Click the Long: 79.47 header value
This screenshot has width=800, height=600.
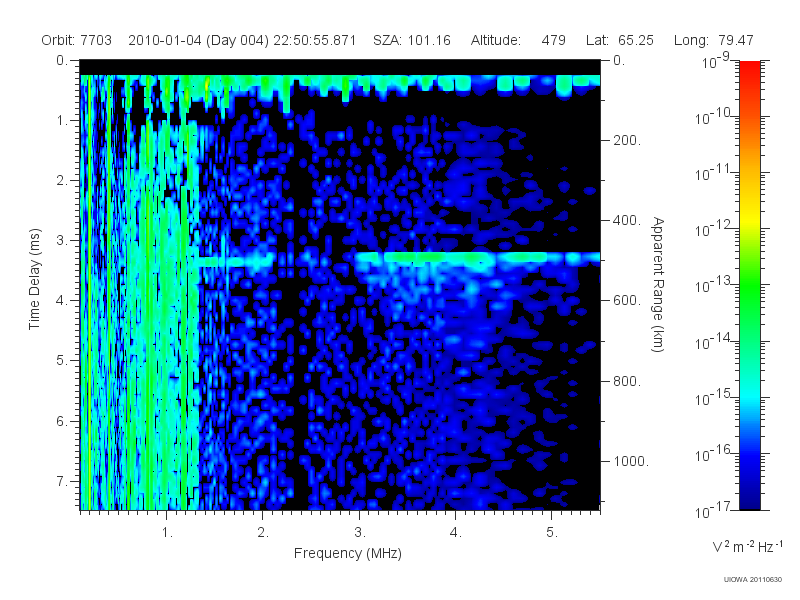click(x=713, y=40)
